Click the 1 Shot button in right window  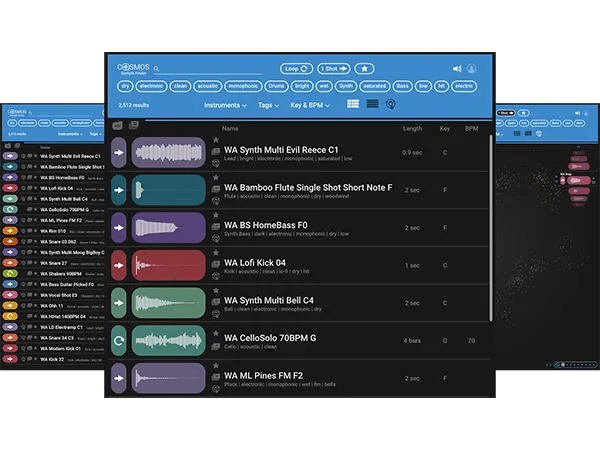point(506,113)
